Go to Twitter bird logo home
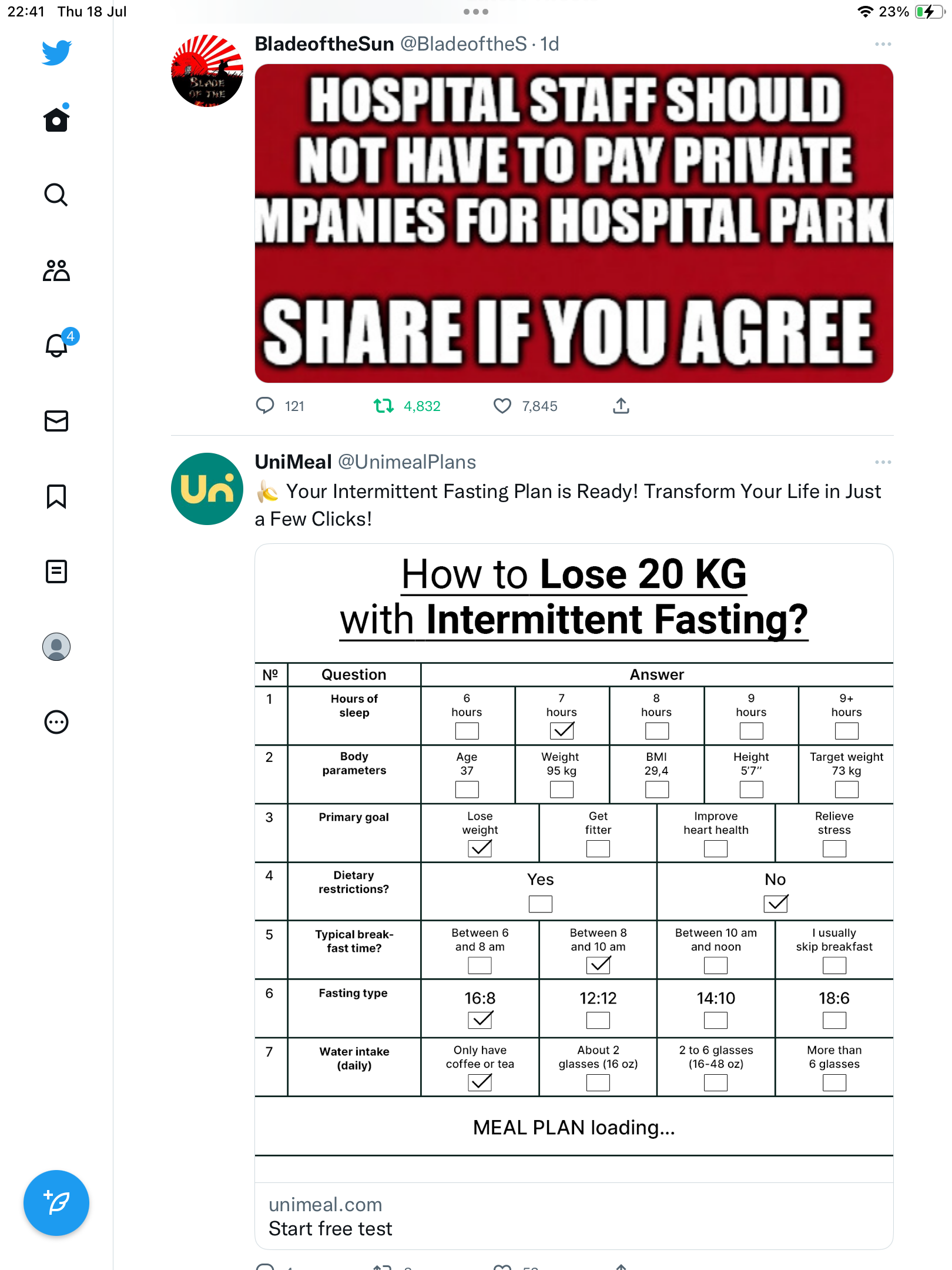 pyautogui.click(x=56, y=52)
